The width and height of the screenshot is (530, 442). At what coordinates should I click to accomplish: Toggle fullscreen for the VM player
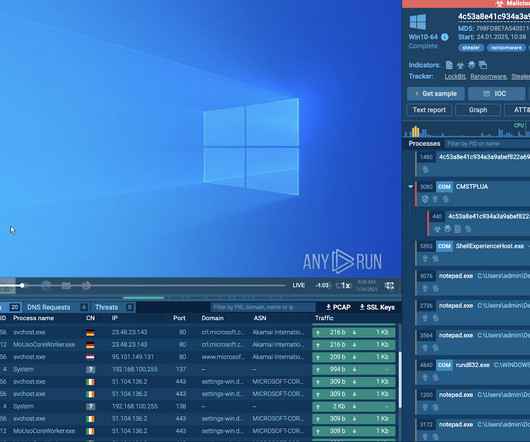[389, 286]
